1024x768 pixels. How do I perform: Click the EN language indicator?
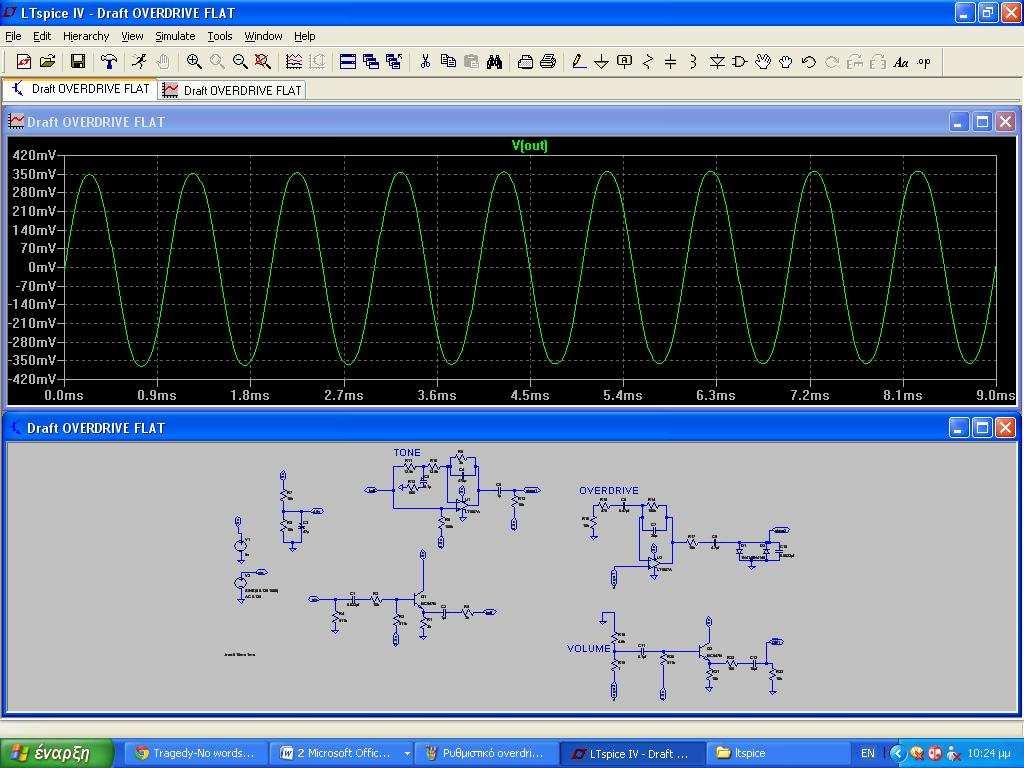point(867,753)
